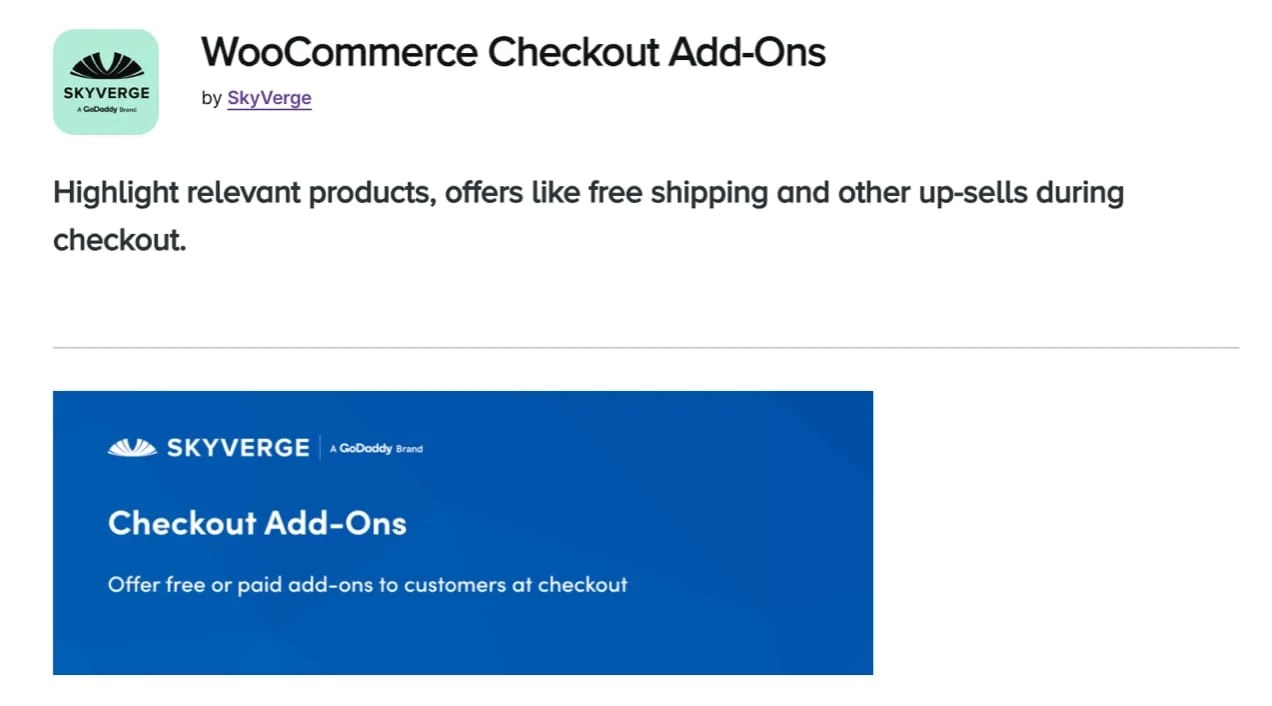Click the word "checkout." ending the description
The height and width of the screenshot is (706, 1272).
click(x=120, y=240)
